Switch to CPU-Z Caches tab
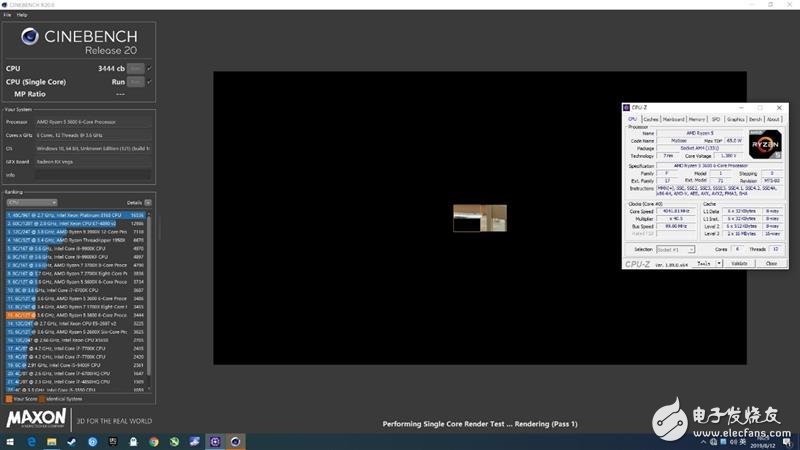 651,119
